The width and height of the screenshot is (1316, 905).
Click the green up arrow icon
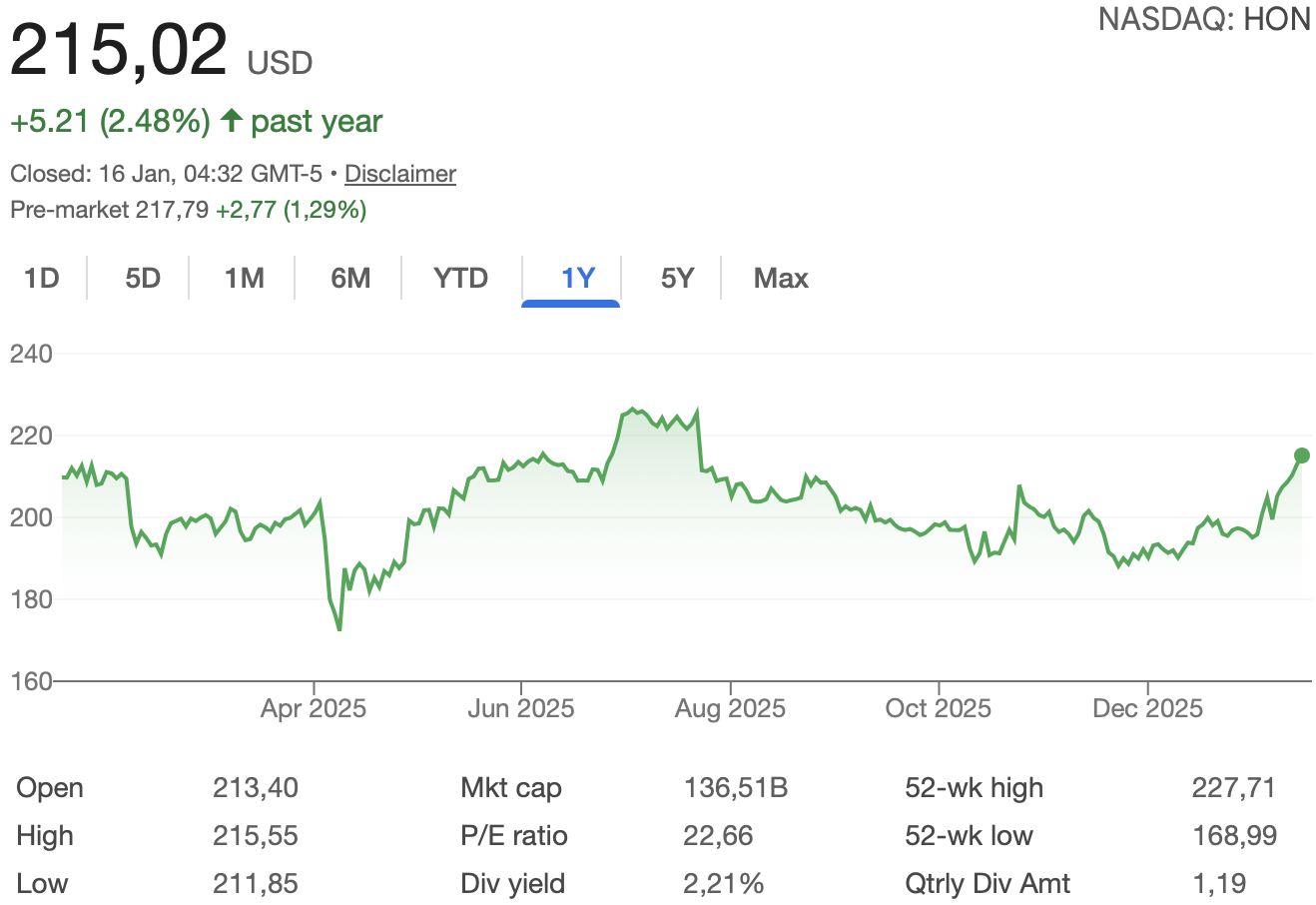click(x=232, y=121)
